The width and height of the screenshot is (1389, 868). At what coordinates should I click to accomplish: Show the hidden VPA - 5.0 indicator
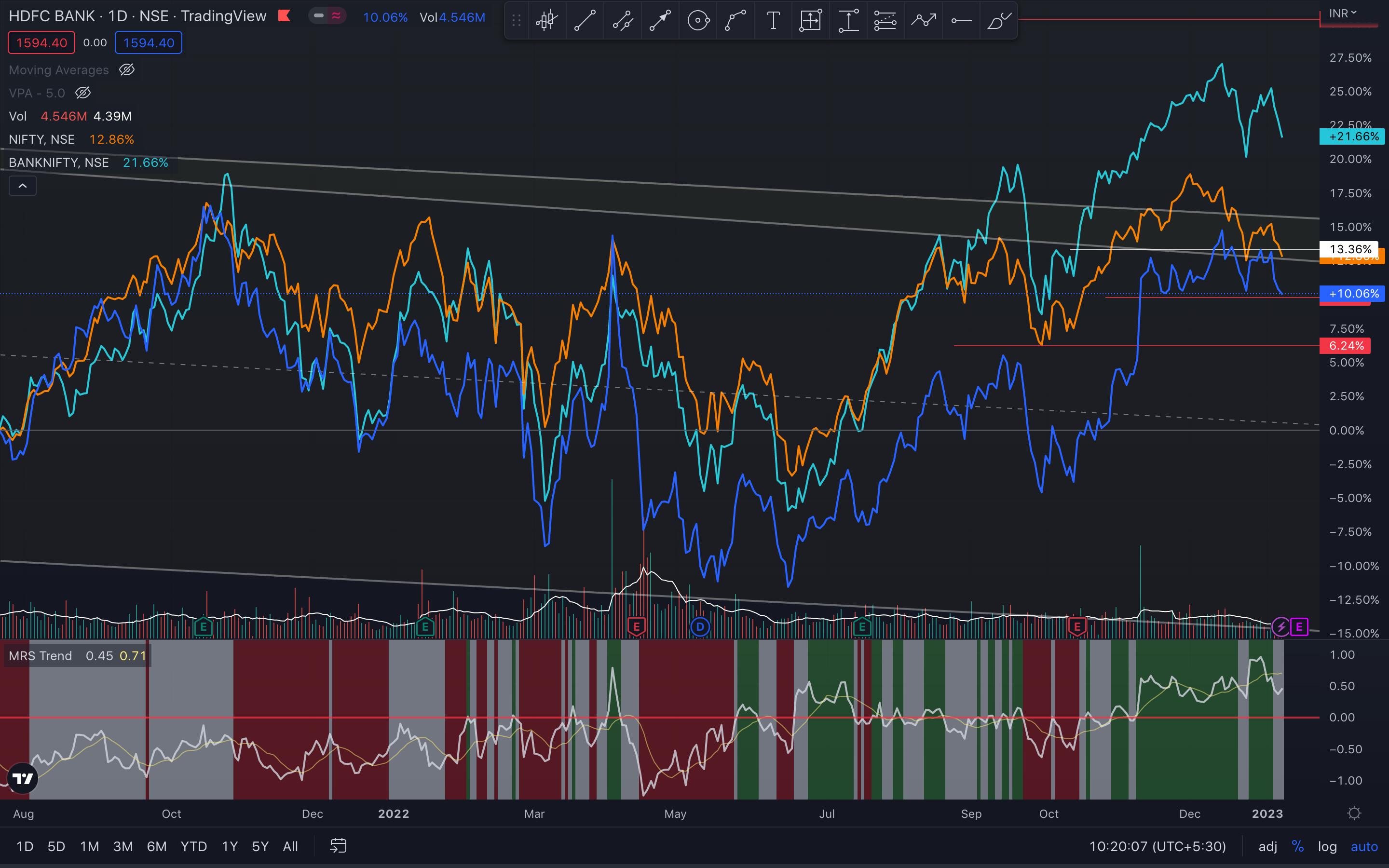coord(82,93)
